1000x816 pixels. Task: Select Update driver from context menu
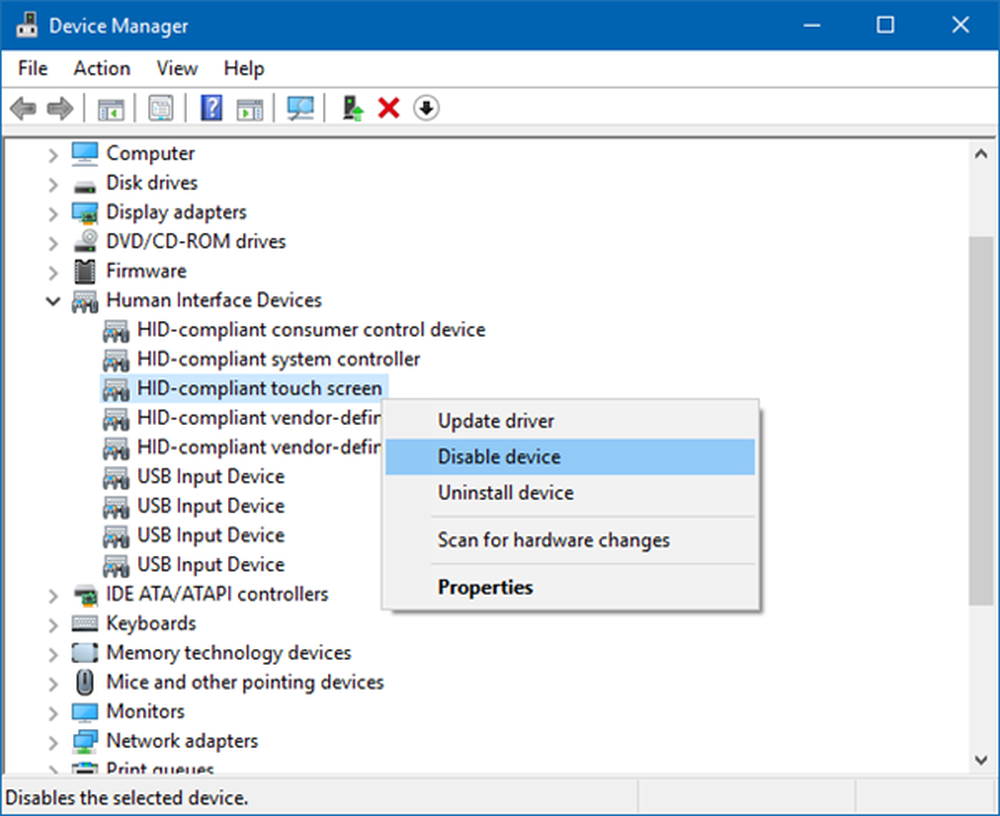click(495, 421)
